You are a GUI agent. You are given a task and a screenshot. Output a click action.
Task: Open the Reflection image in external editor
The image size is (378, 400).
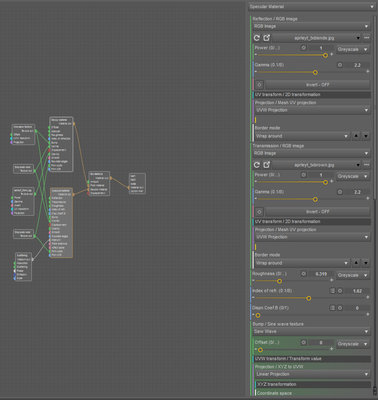(266, 38)
